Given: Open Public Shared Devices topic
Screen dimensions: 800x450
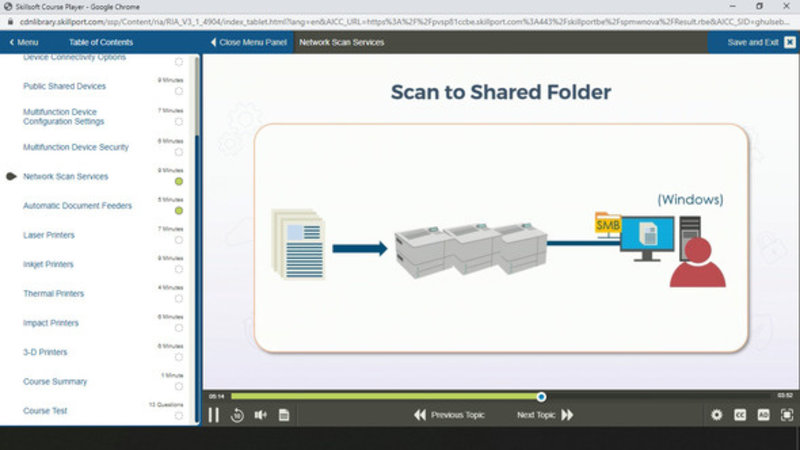Looking at the screenshot, I should point(64,86).
